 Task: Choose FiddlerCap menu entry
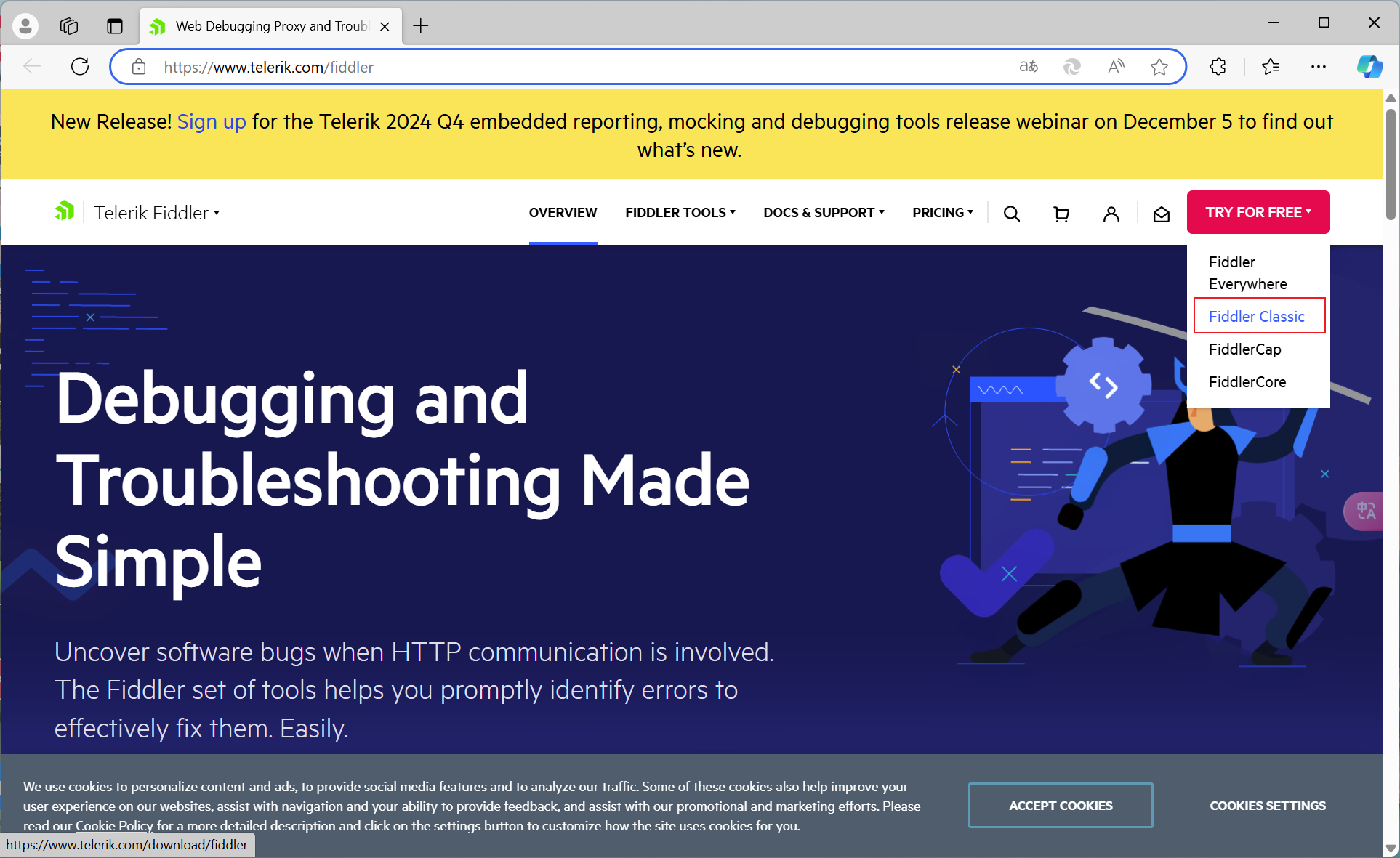[1244, 349]
